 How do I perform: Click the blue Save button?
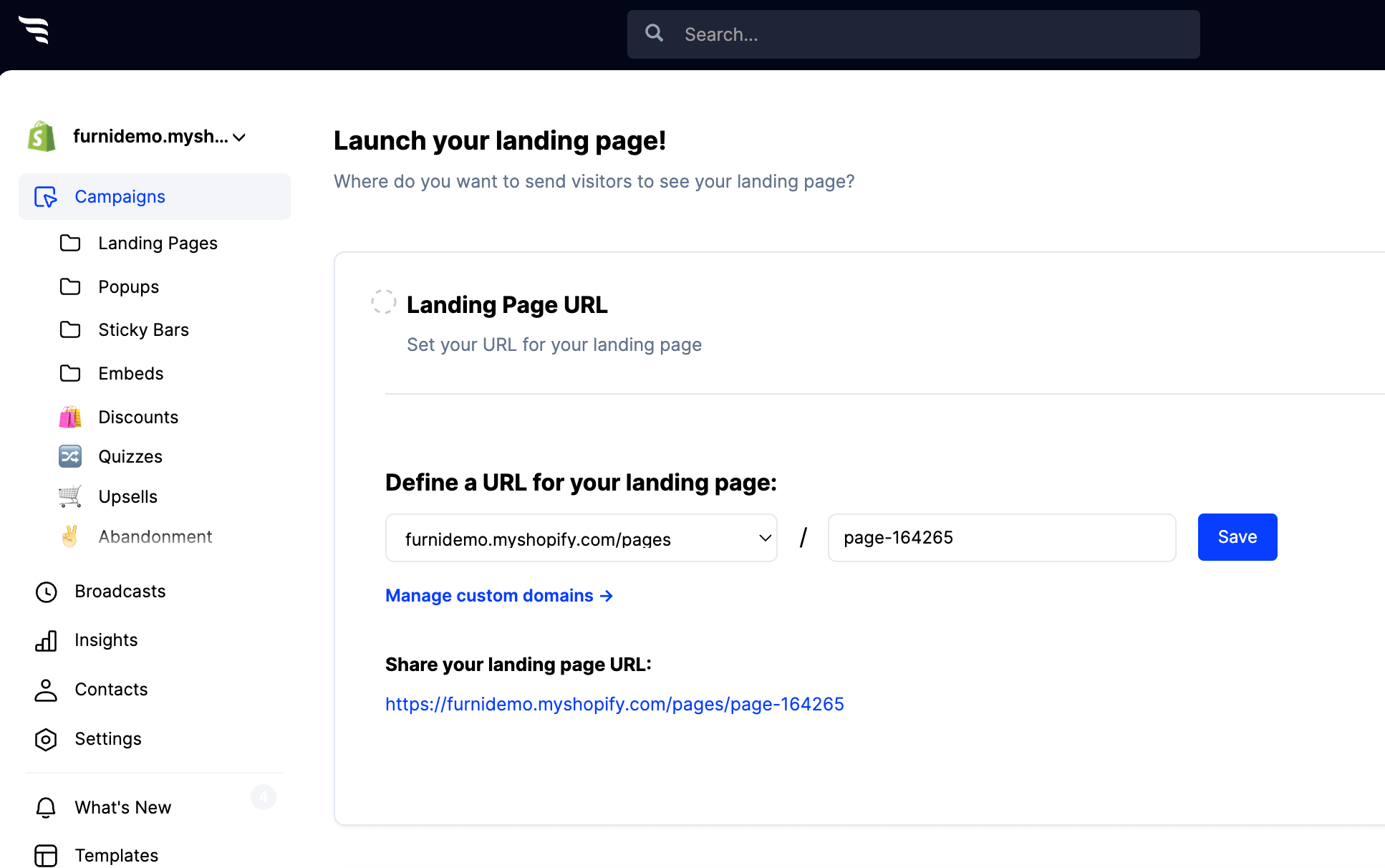1237,537
